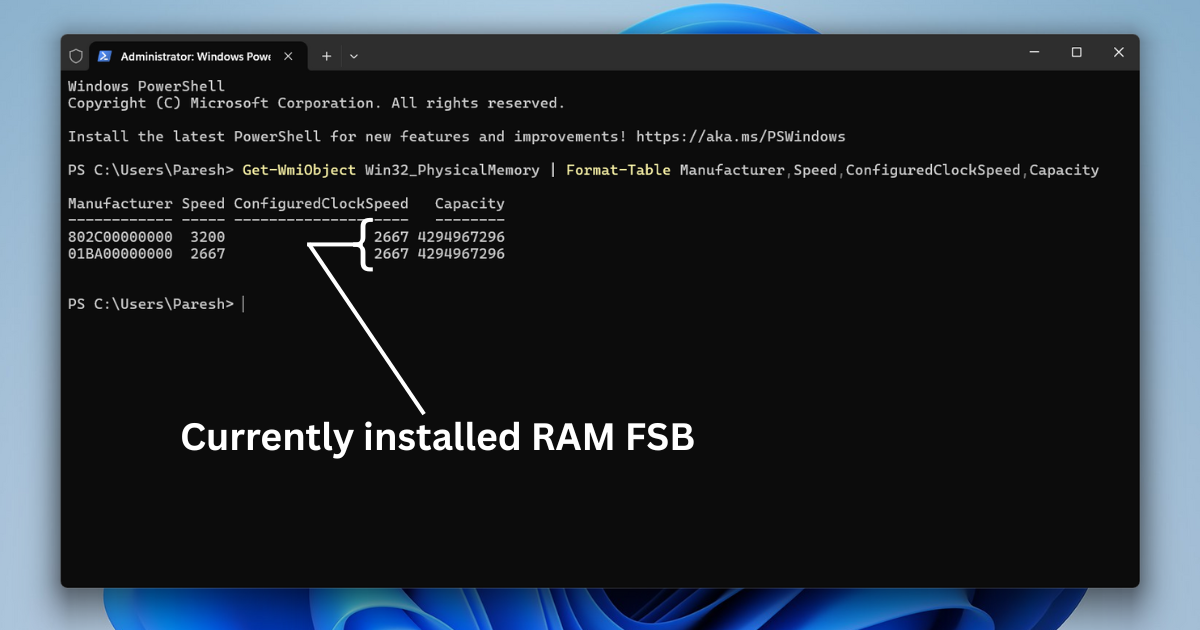The width and height of the screenshot is (1200, 630).
Task: Click manufacturer value 802C00000000
Action: [x=120, y=237]
